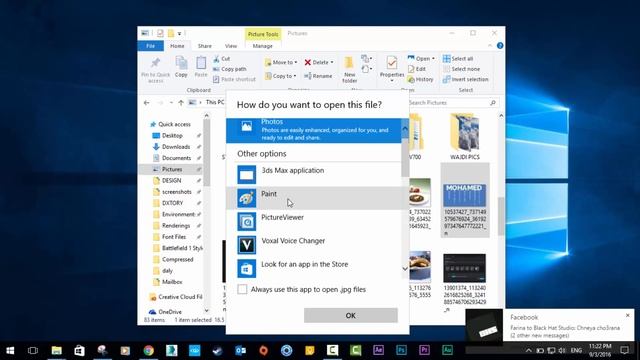The image size is (640, 360).
Task: Click the Facebook notification message
Action: [x=565, y=331]
